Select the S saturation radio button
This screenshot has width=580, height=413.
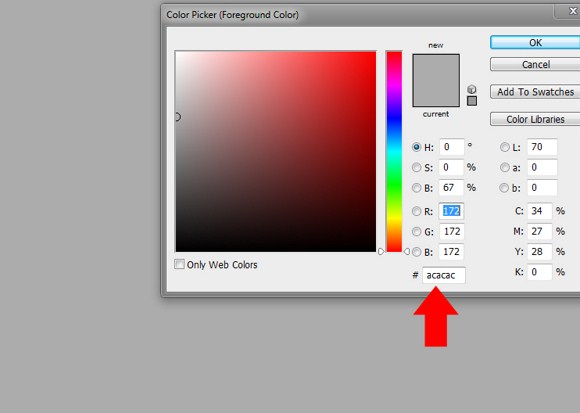417,167
